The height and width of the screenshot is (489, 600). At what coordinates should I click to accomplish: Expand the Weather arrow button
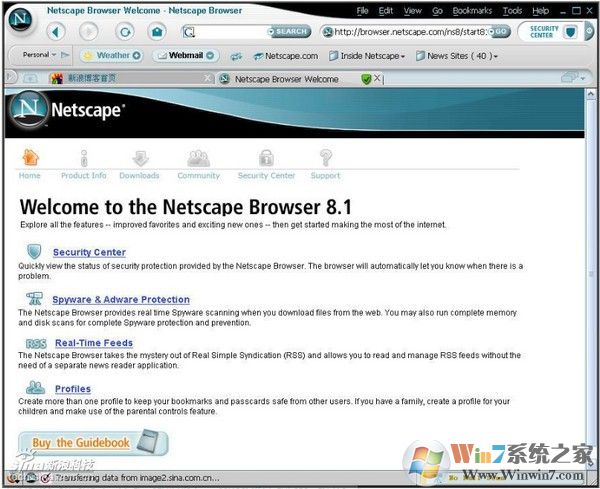[x=137, y=55]
